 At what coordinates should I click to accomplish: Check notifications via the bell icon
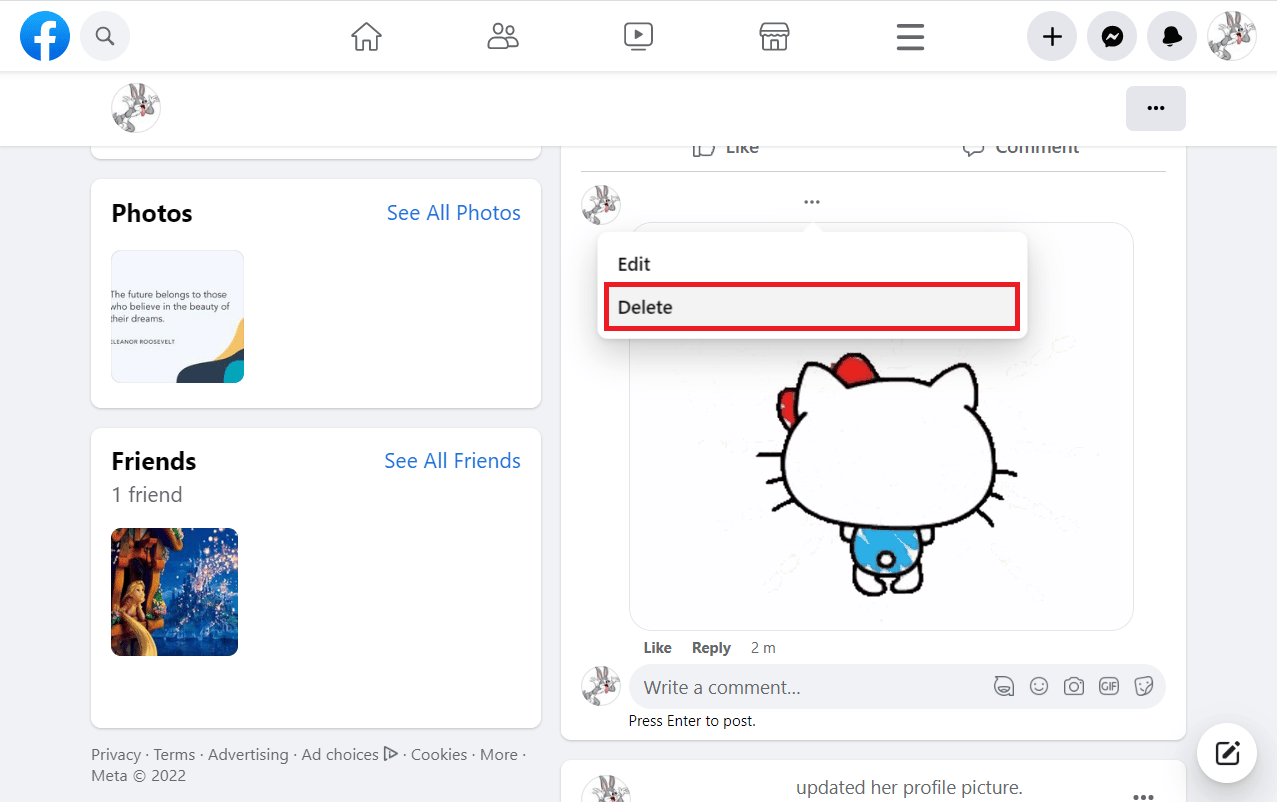(1171, 36)
